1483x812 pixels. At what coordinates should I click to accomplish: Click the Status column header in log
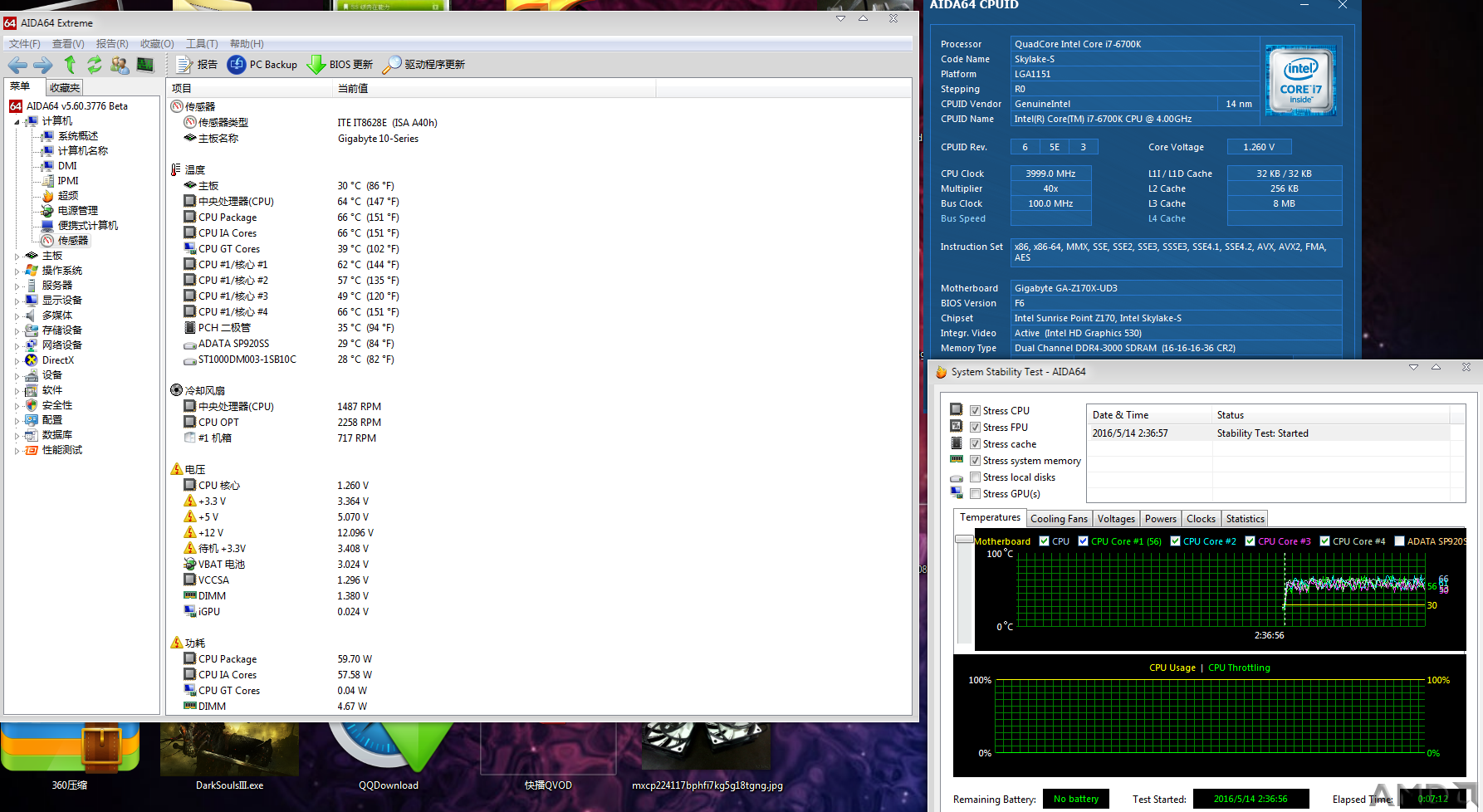[x=1330, y=415]
